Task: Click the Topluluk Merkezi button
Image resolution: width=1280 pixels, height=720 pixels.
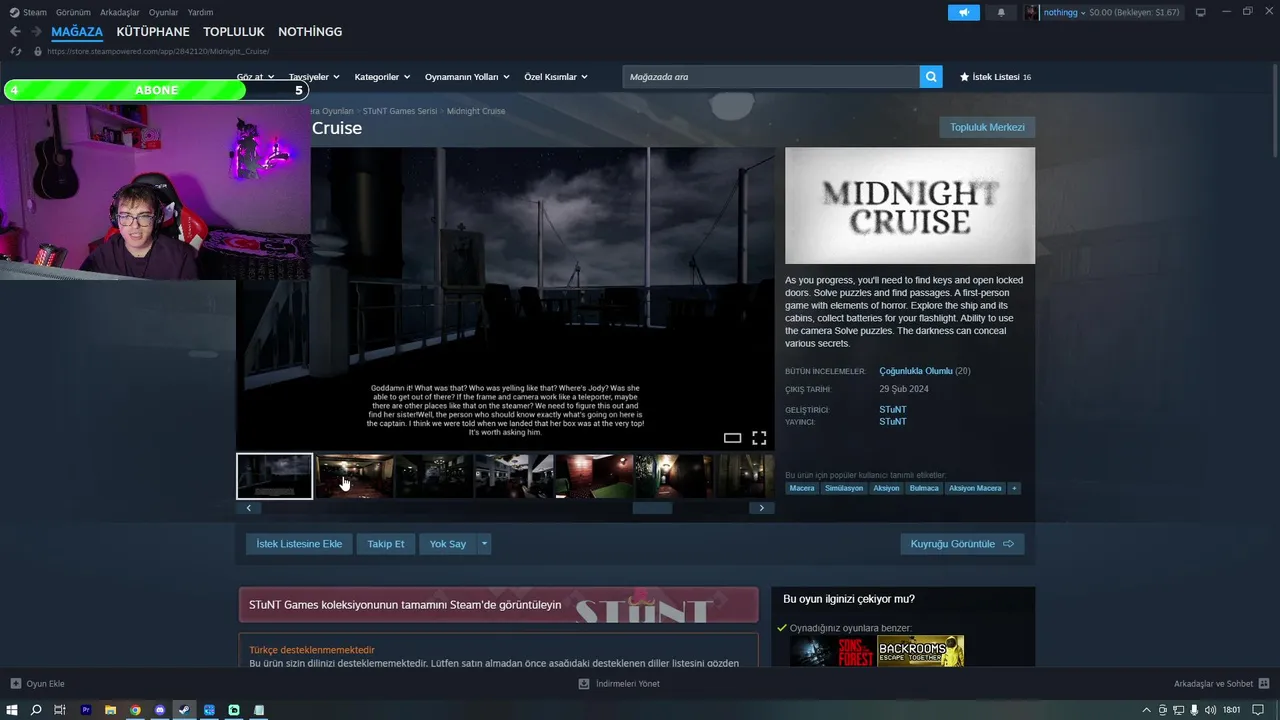Action: click(x=987, y=127)
